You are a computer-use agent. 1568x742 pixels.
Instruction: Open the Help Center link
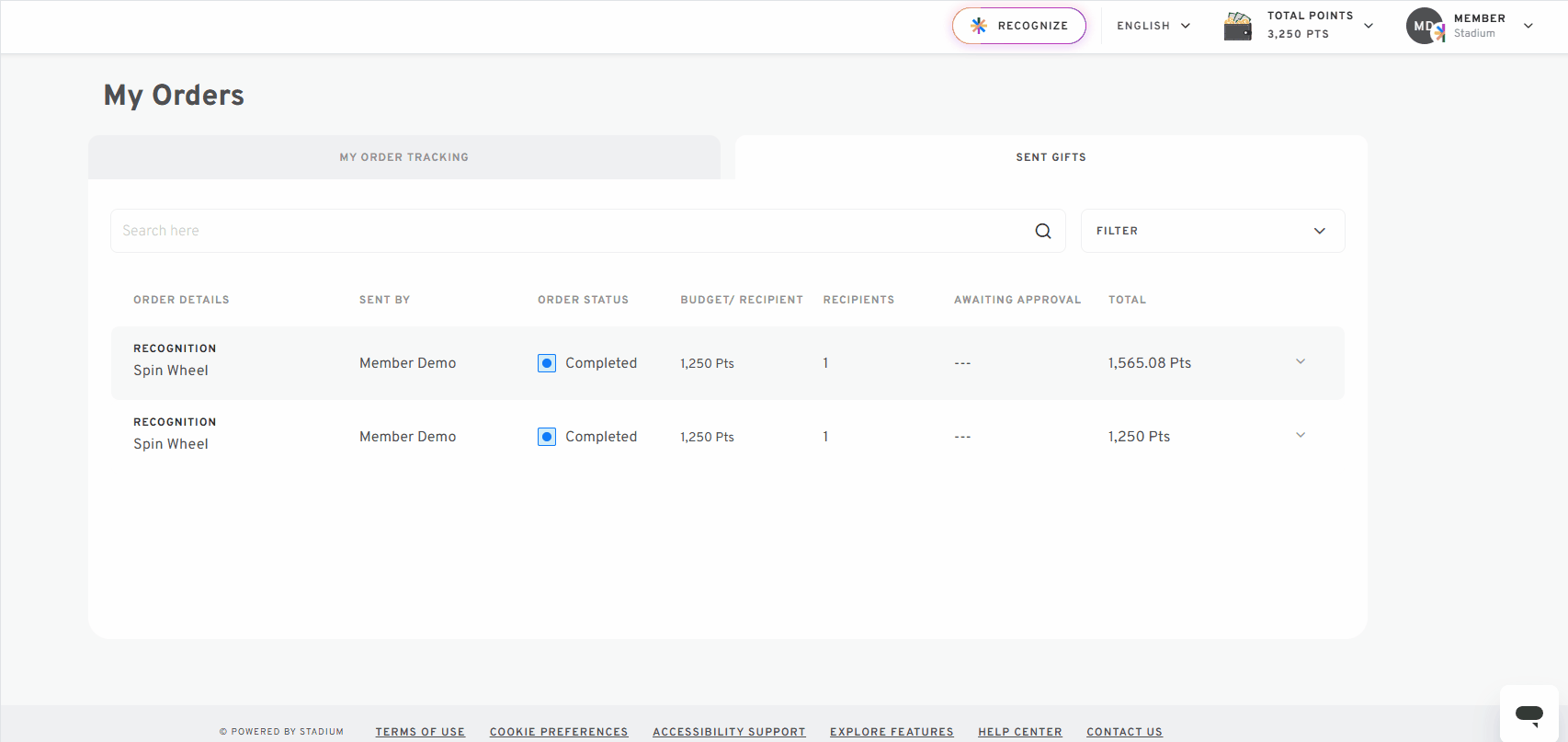pos(1020,732)
